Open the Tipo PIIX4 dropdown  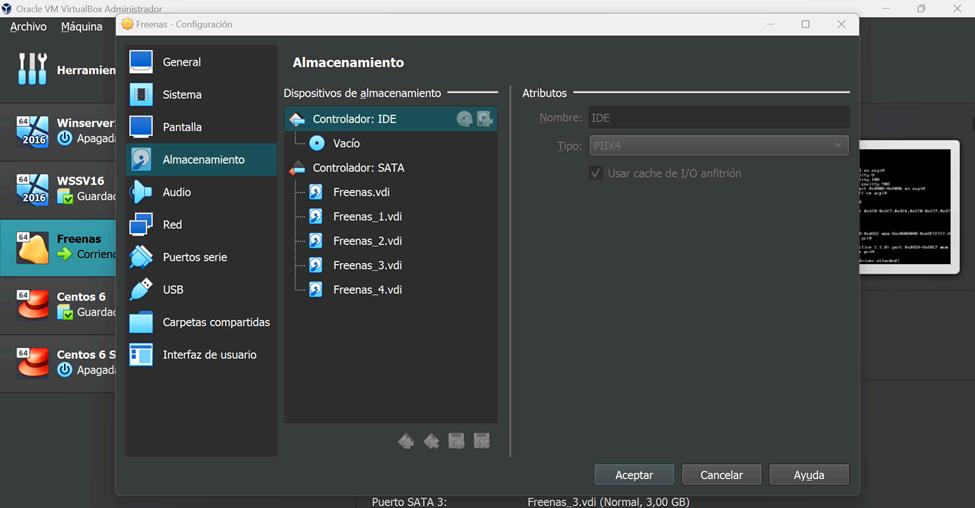click(719, 145)
